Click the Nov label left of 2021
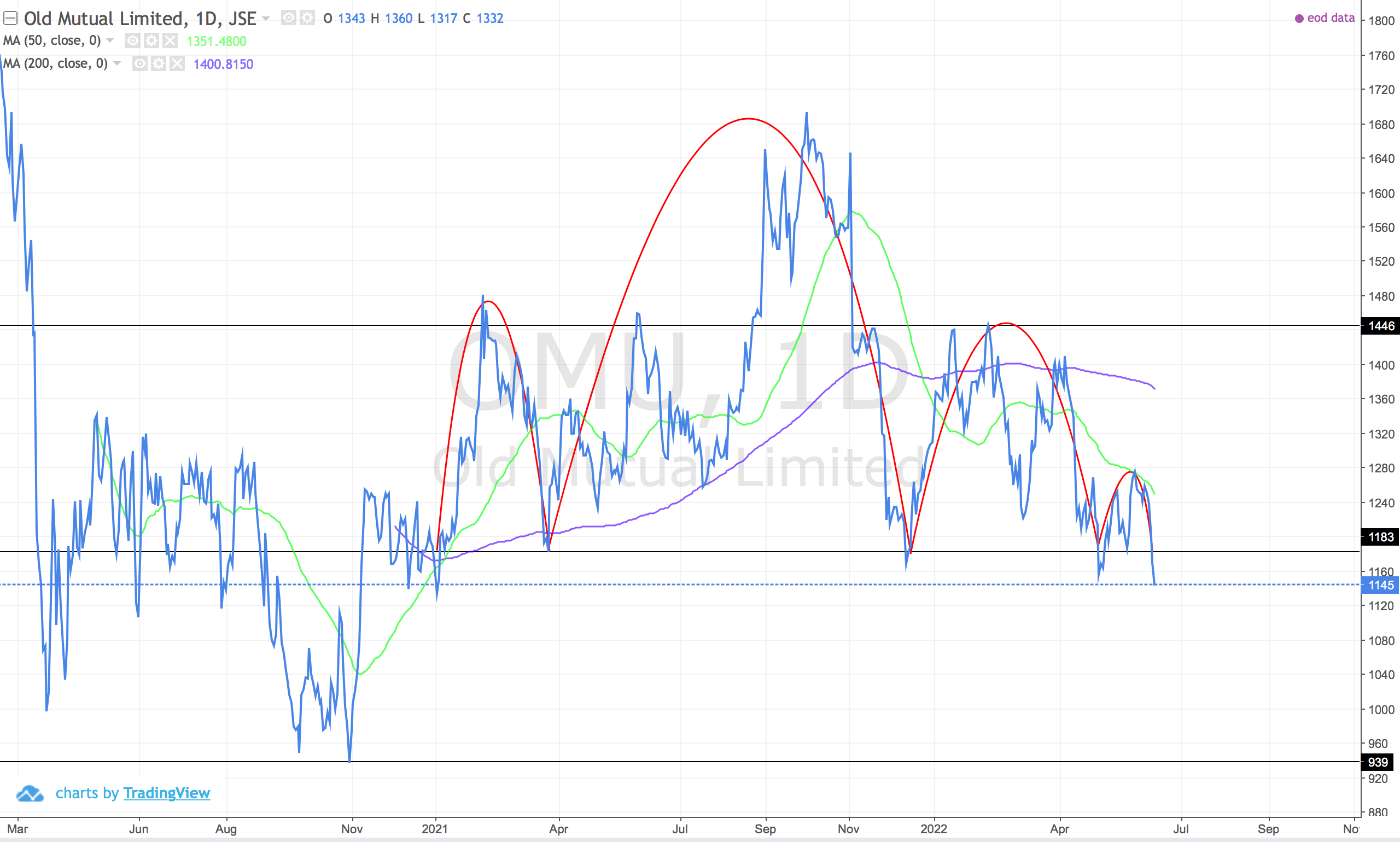This screenshot has width=1400, height=842. [352, 829]
